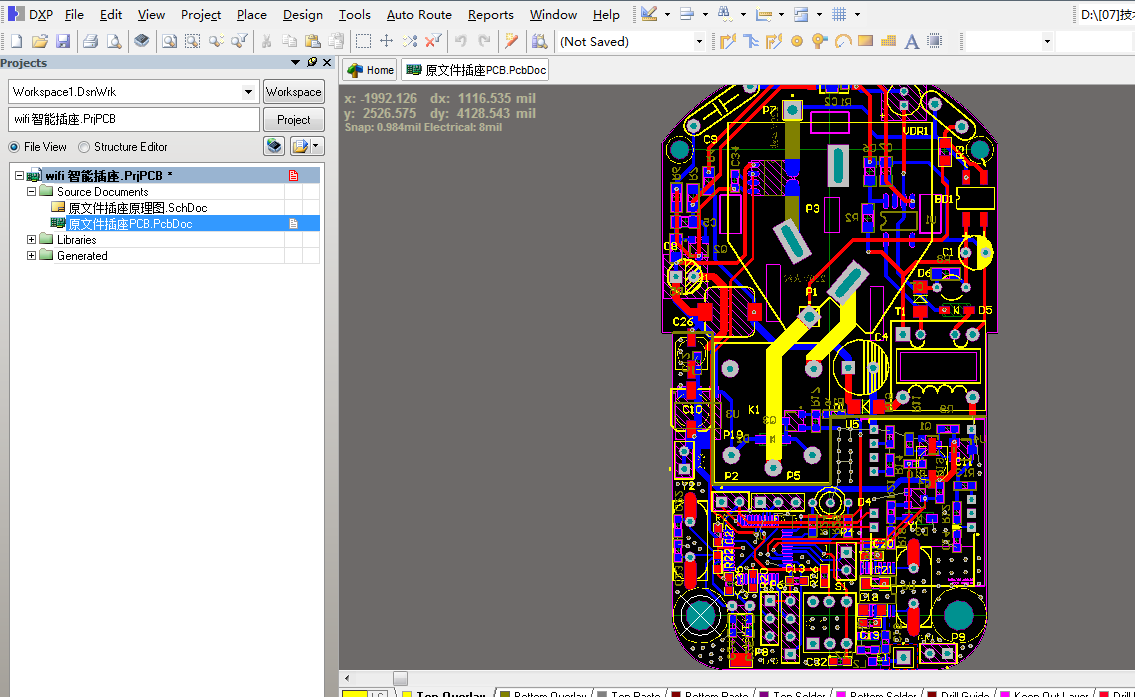Screen dimensions: 1135x697
Task: Select the Structure Editor radio button
Action: pos(84,147)
